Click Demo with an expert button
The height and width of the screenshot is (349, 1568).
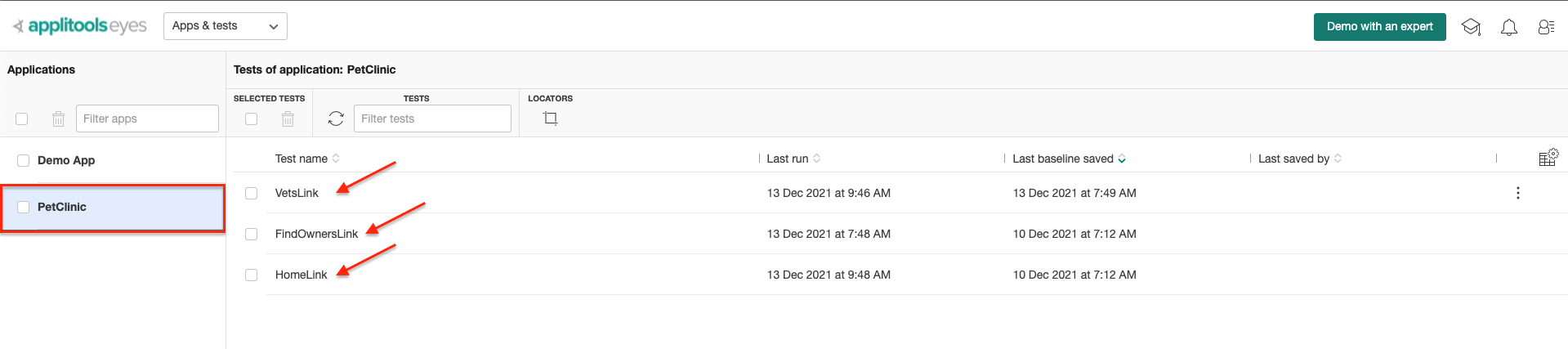(x=1380, y=26)
